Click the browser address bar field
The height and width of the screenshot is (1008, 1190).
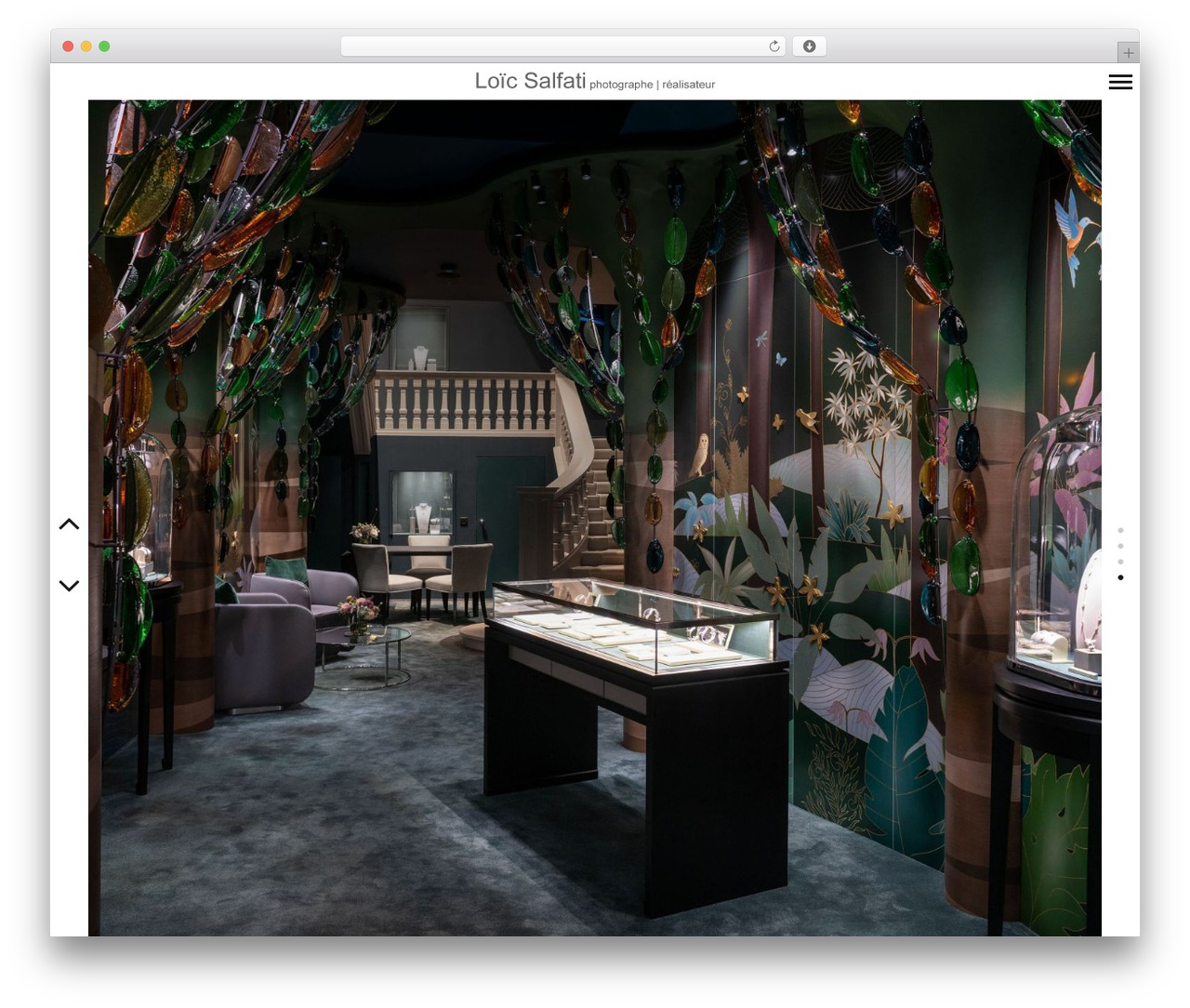[x=563, y=46]
